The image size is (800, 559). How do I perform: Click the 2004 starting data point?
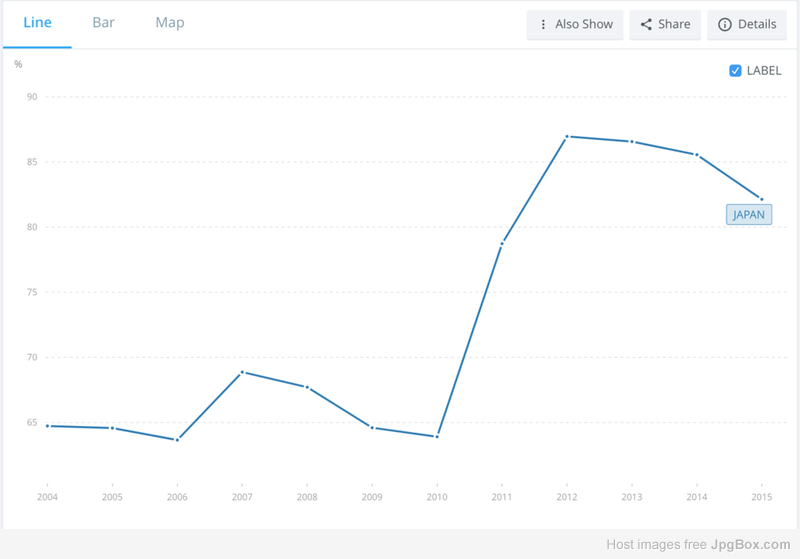click(x=47, y=426)
